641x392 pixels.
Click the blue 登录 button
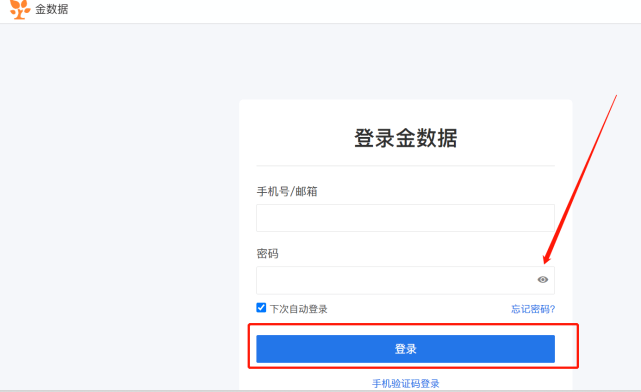click(x=405, y=349)
